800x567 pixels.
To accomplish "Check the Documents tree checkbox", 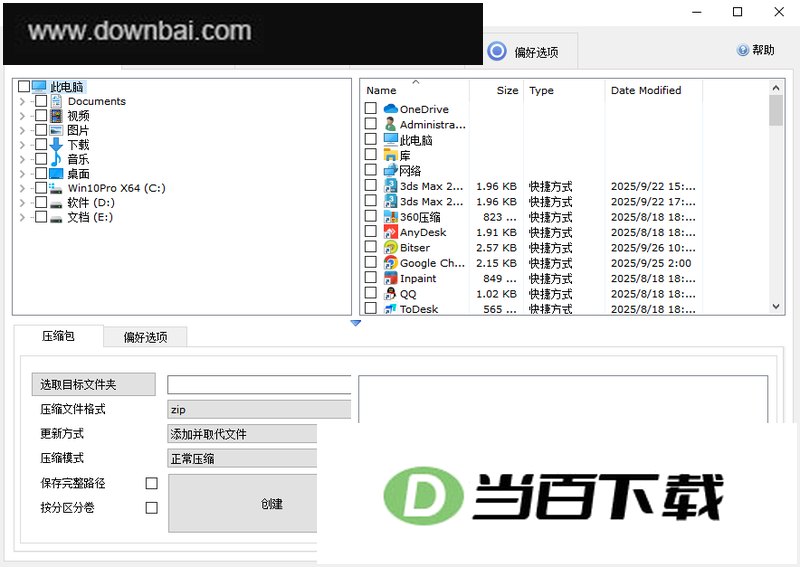I will point(41,101).
